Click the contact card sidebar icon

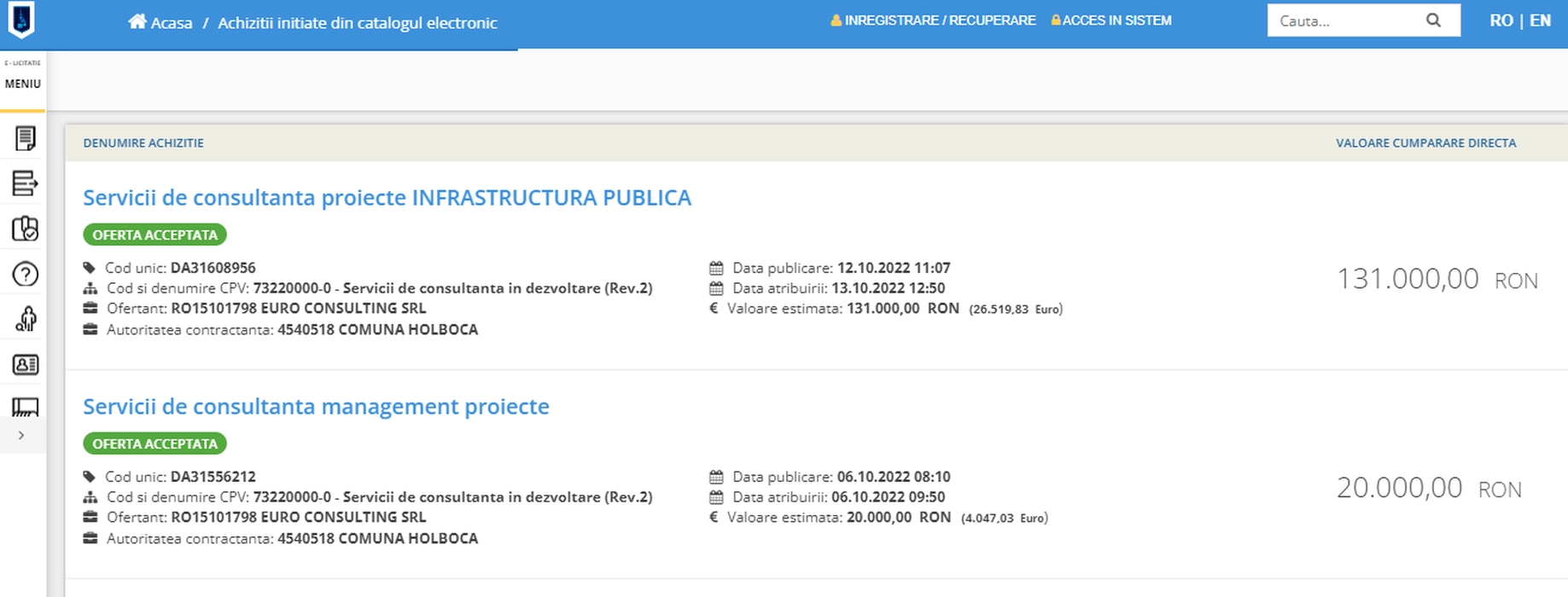[26, 364]
